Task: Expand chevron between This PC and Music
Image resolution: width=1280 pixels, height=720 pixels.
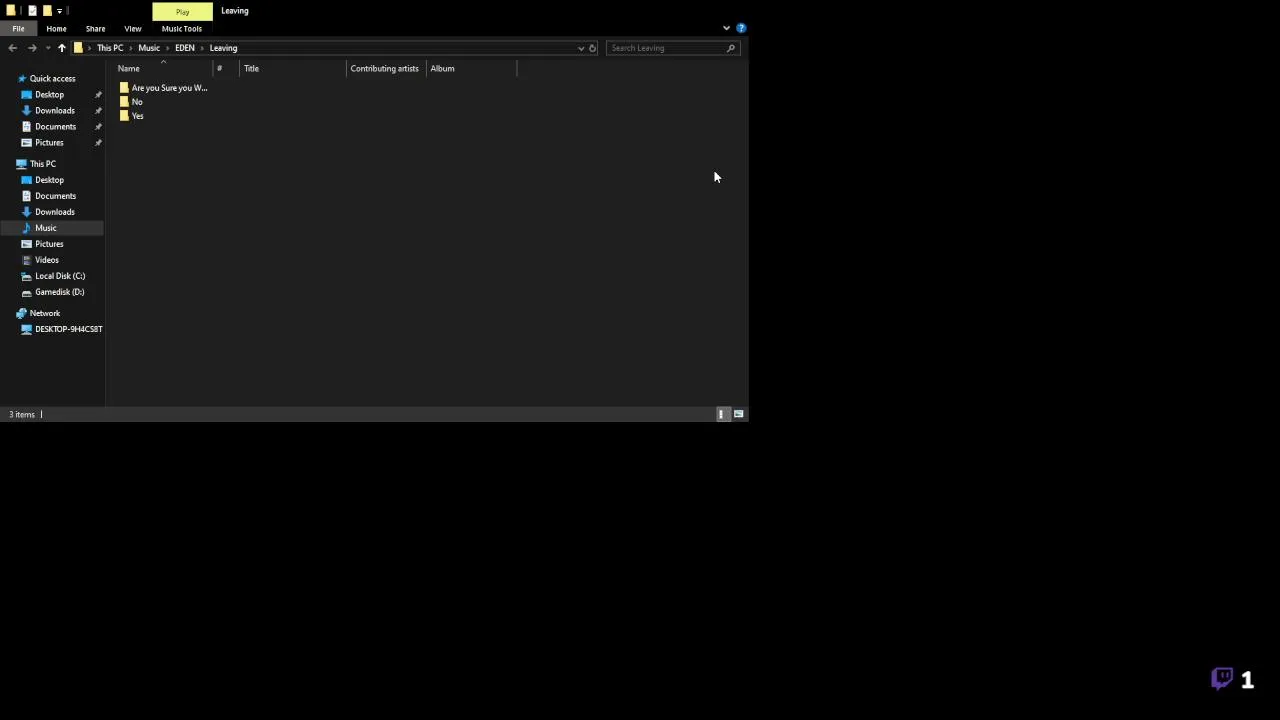Action: [x=131, y=48]
